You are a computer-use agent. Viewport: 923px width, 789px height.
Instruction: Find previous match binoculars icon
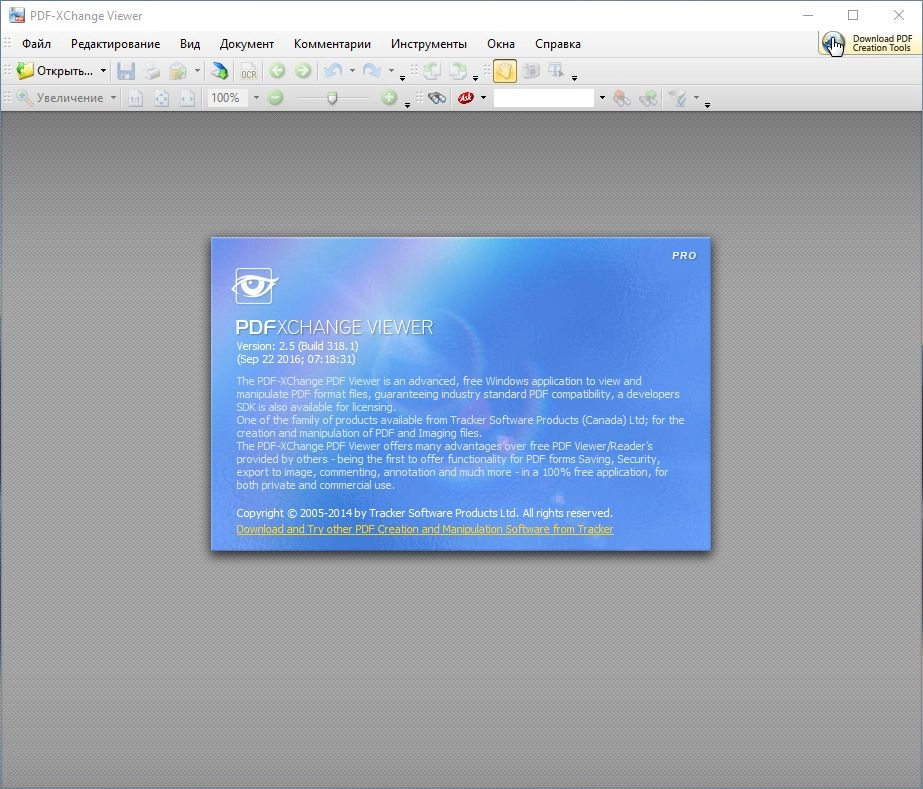pyautogui.click(x=622, y=98)
